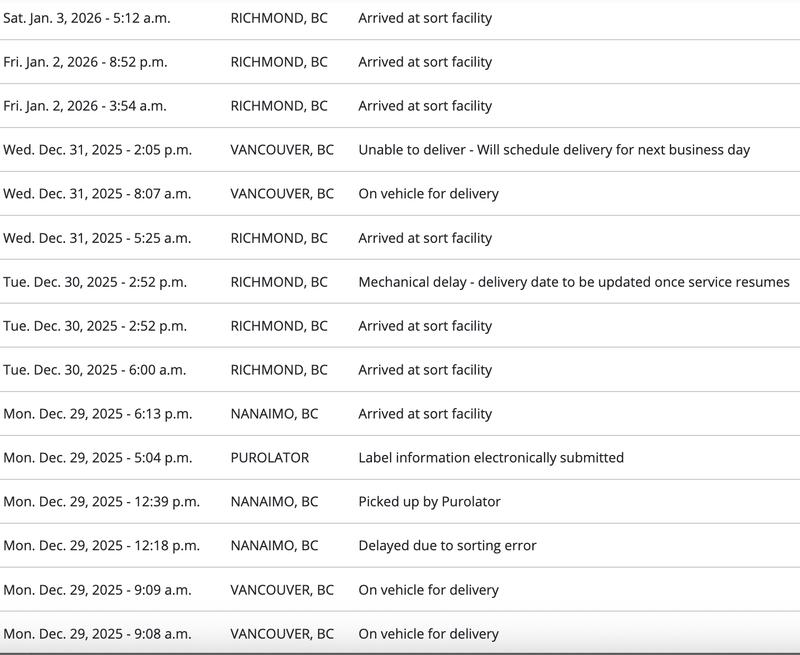
Task: Select the Fri. Jan. 2 8:52 p.m. date entry
Action: pos(85,62)
